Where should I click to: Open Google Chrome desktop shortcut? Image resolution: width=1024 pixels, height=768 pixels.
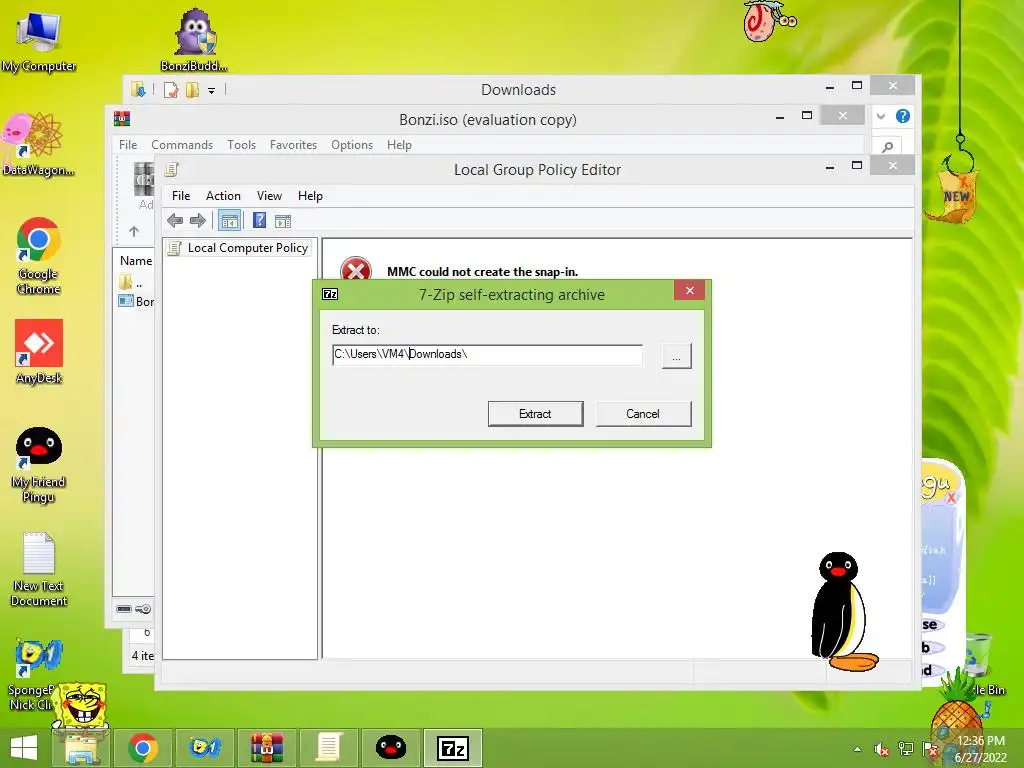39,256
